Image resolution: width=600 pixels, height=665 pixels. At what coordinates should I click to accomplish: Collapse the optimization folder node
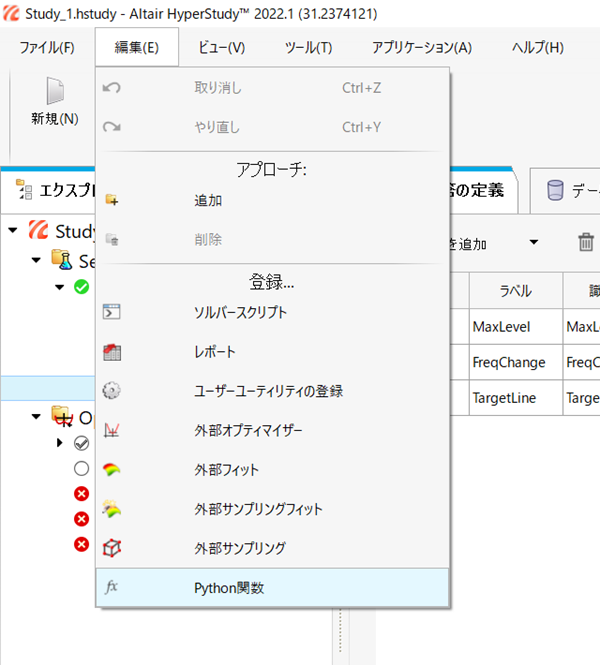(36, 416)
